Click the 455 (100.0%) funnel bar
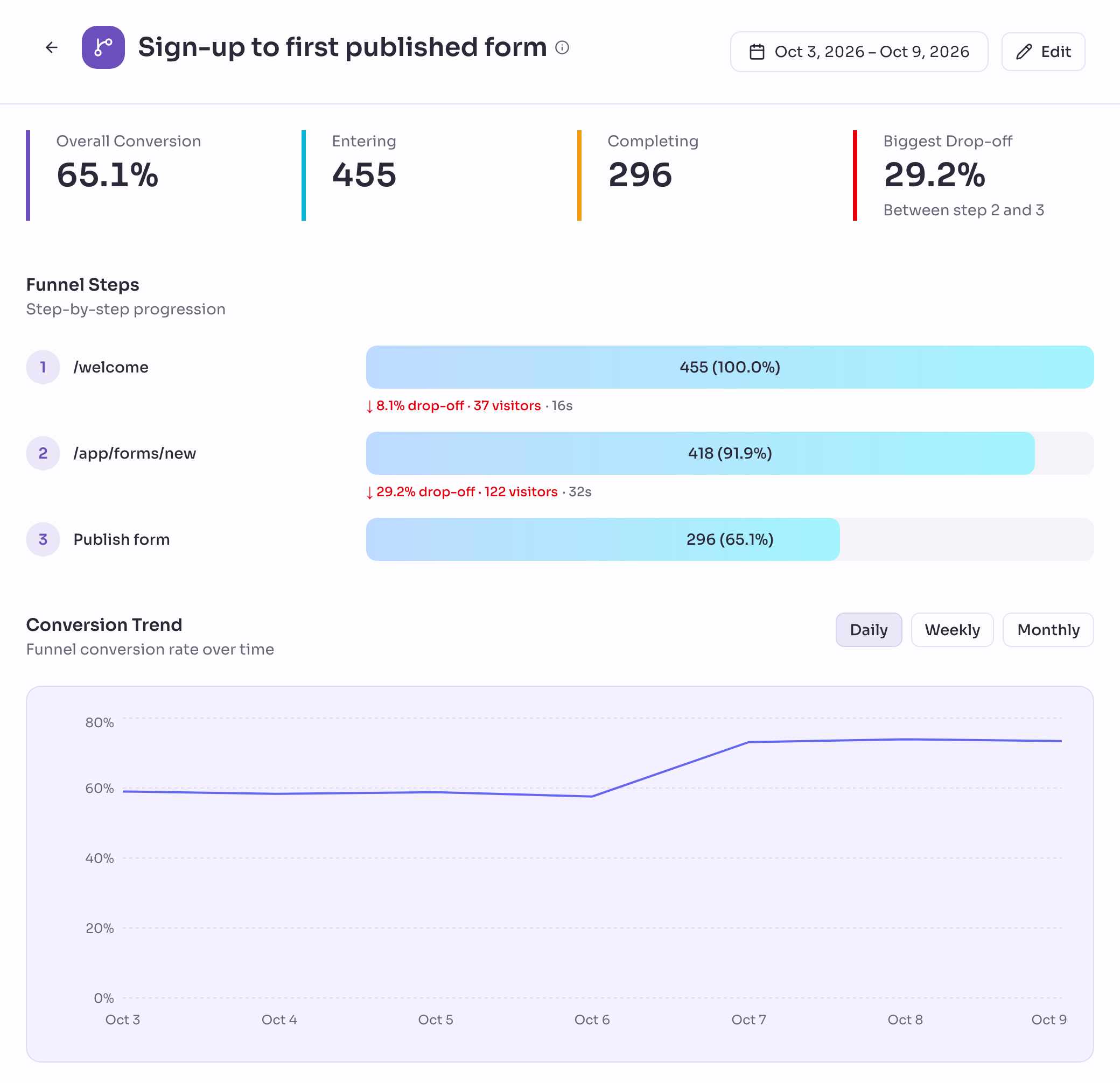Screen dimensions: 1120x1083 (x=730, y=367)
